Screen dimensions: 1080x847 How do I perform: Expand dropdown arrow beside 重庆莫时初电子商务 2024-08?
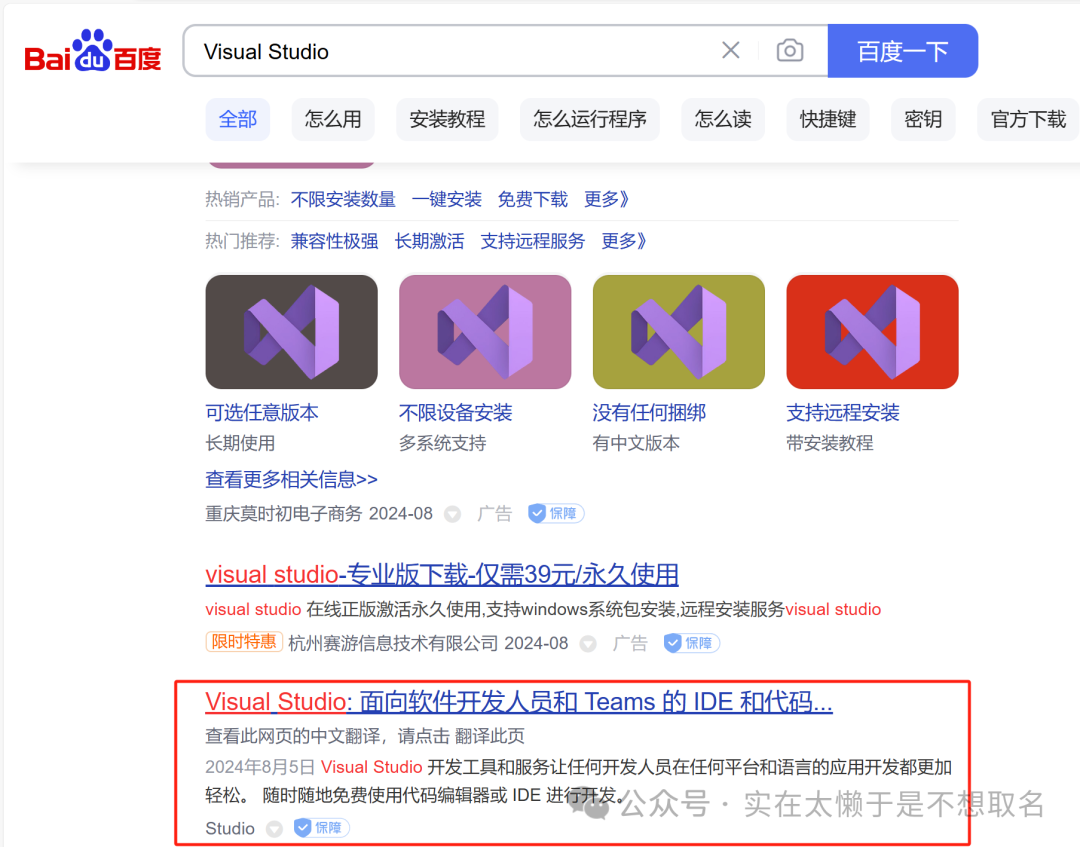[x=452, y=514]
